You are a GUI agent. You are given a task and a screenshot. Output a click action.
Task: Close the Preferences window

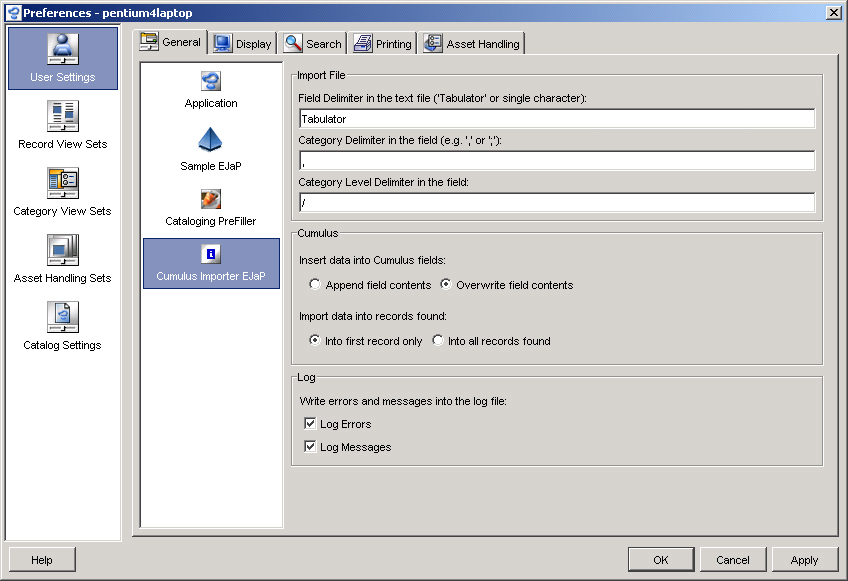[x=833, y=12]
